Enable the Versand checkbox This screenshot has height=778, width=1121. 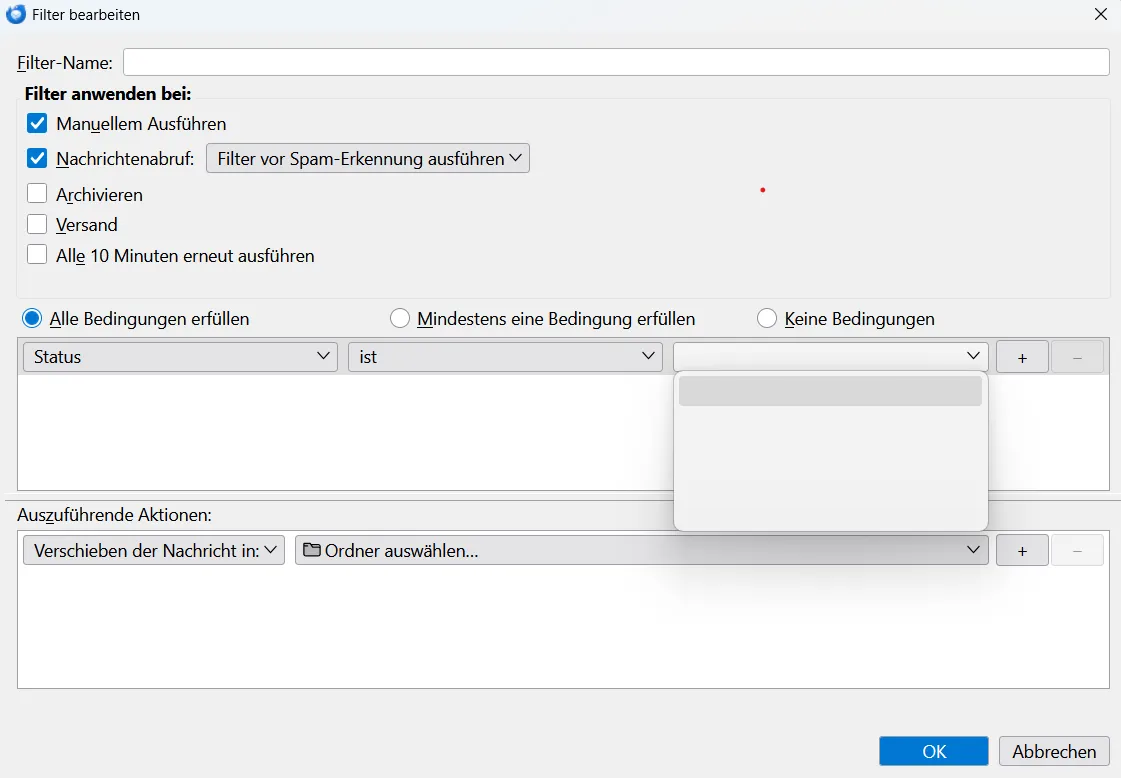pos(37,224)
